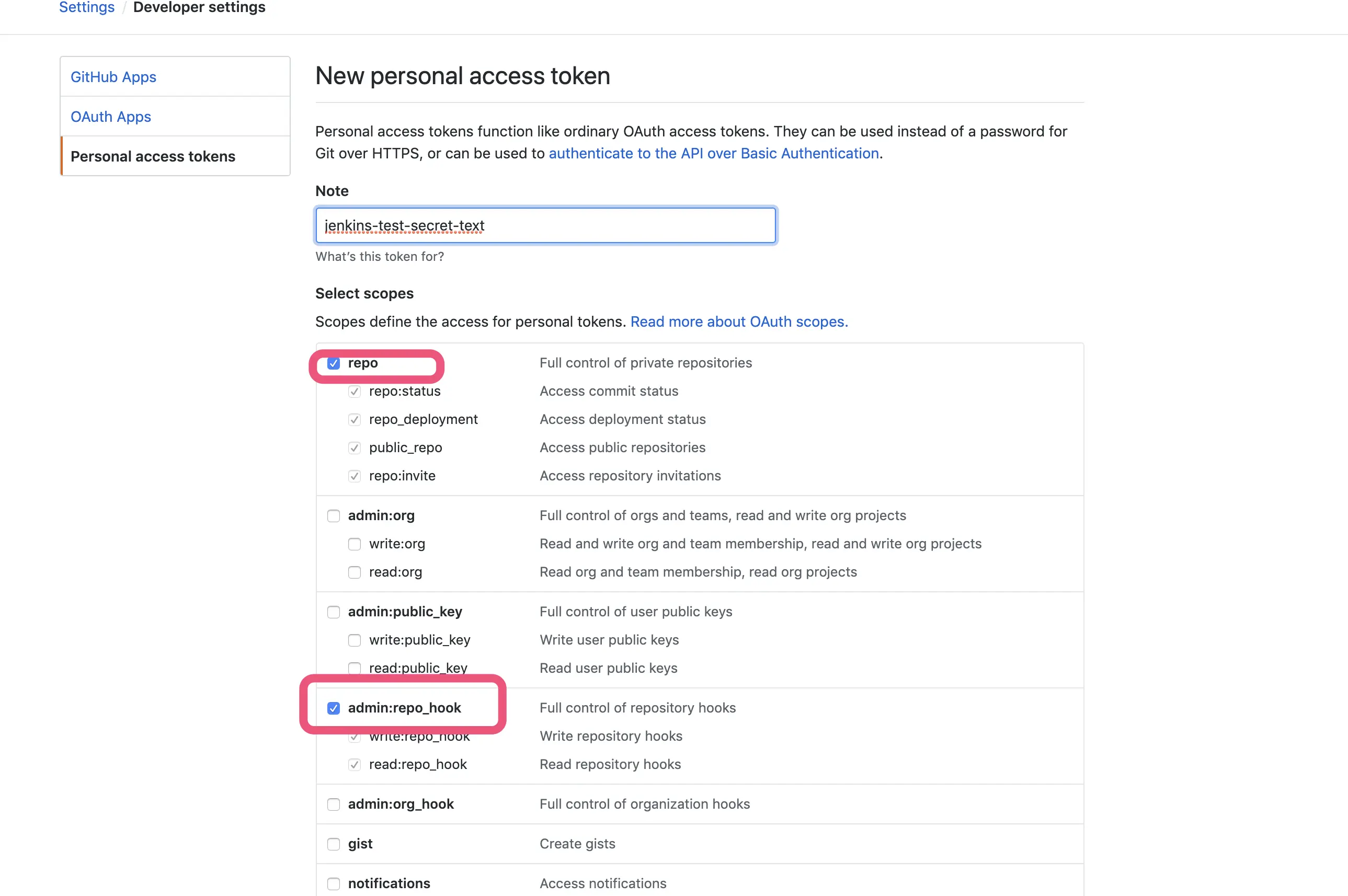Click the repo:status sub-scope checkbox
1348x896 pixels.
coord(355,392)
